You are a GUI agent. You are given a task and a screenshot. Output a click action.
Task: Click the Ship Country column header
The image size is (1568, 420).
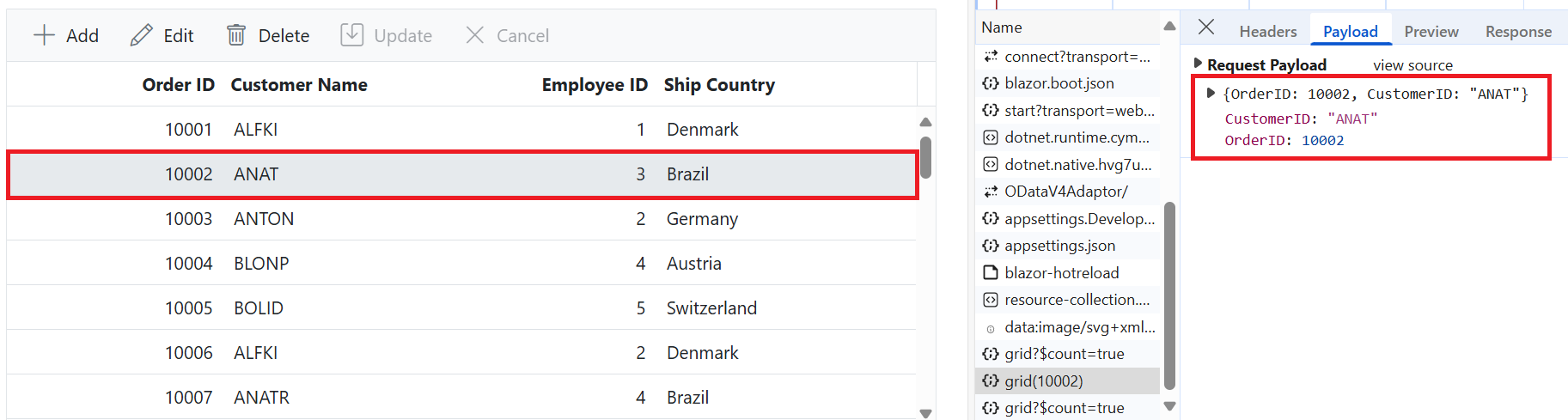pyautogui.click(x=719, y=85)
